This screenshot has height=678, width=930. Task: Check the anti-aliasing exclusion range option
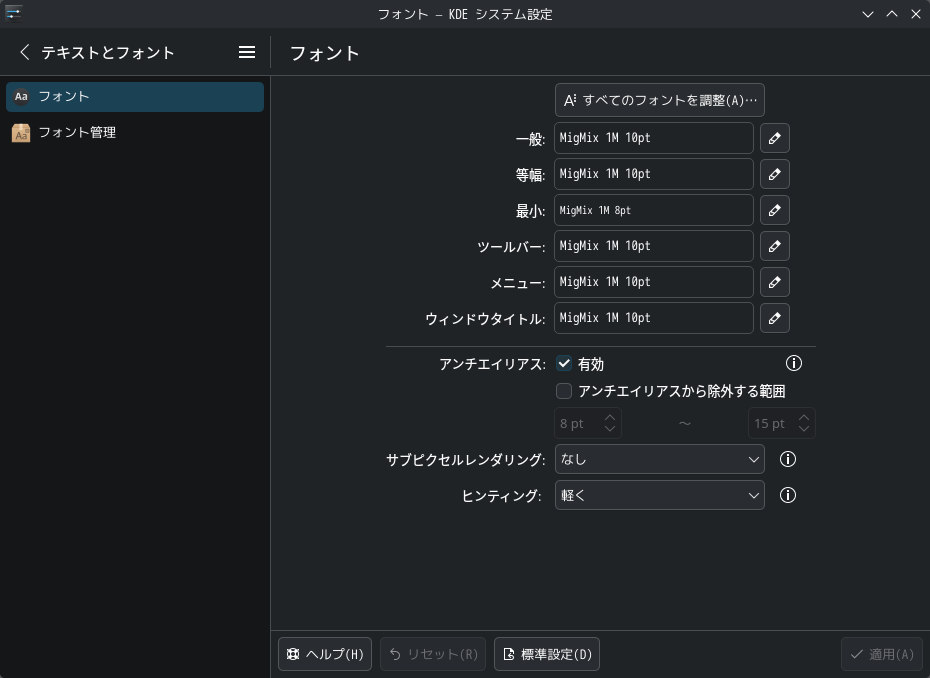click(564, 391)
